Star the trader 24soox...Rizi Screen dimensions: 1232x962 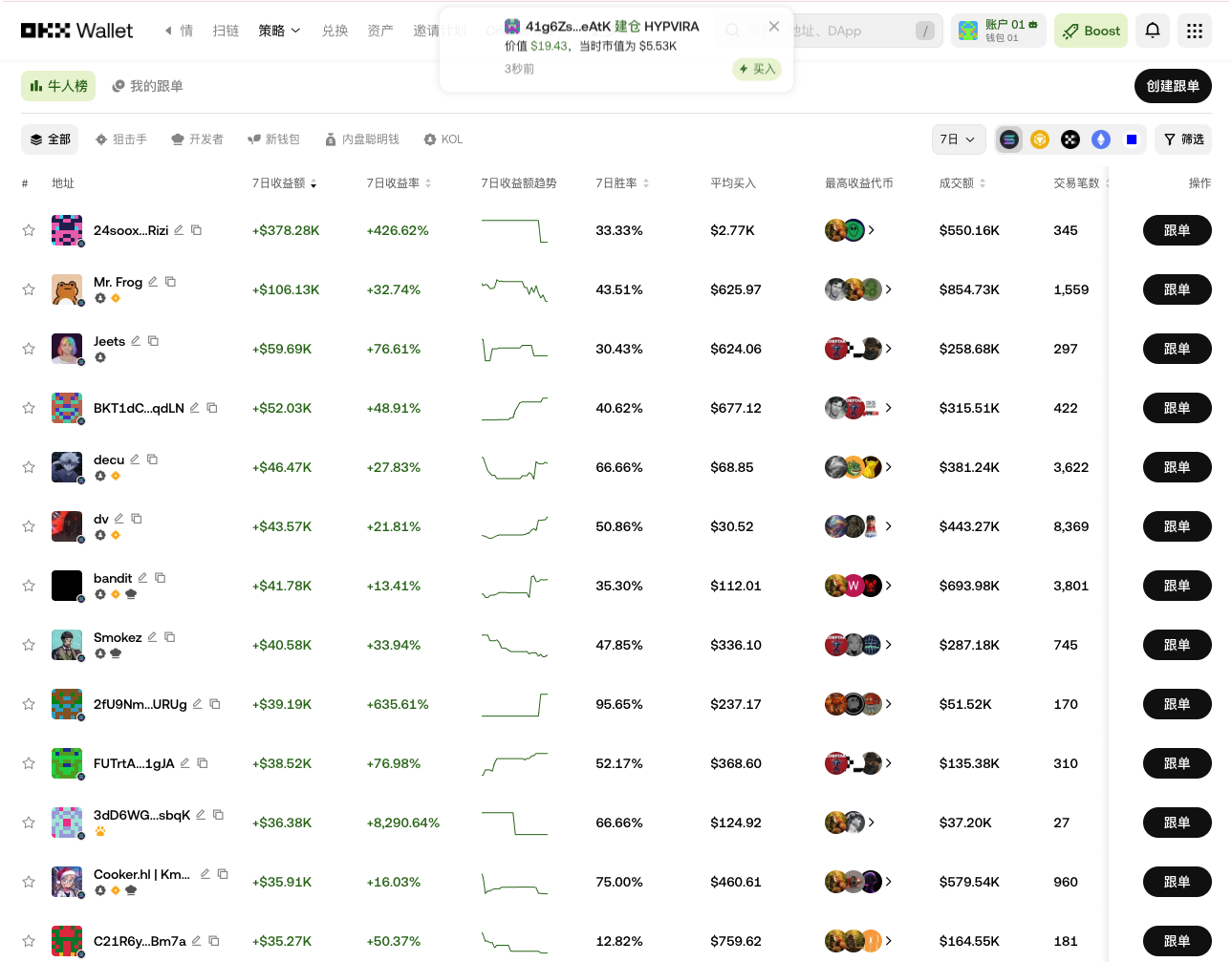point(29,230)
